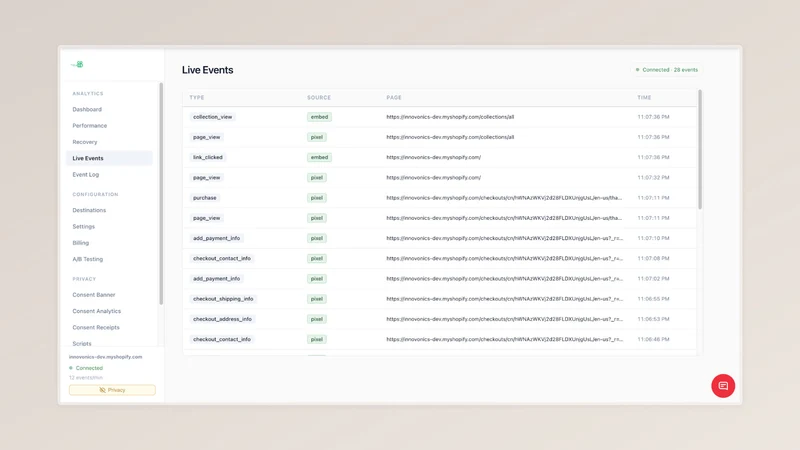Click the sidebar vertical scrollbar
Screen dimensions: 800x450
click(x=161, y=194)
